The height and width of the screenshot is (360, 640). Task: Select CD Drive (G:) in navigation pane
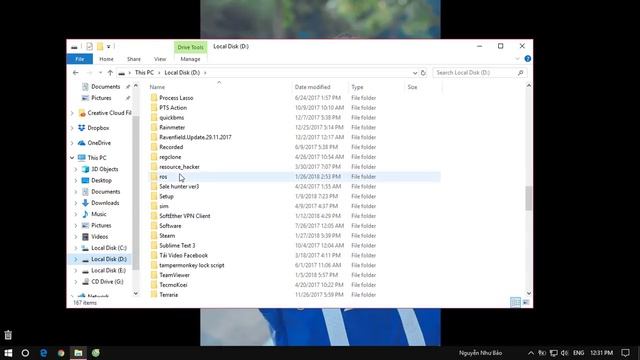tap(107, 282)
